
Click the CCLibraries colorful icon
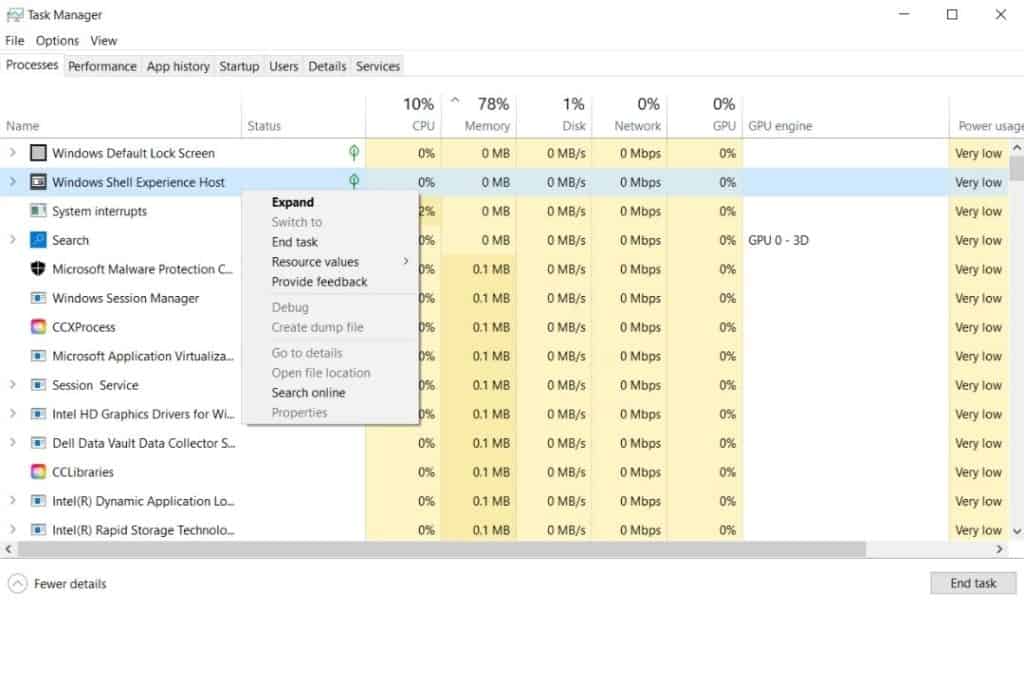[39, 471]
